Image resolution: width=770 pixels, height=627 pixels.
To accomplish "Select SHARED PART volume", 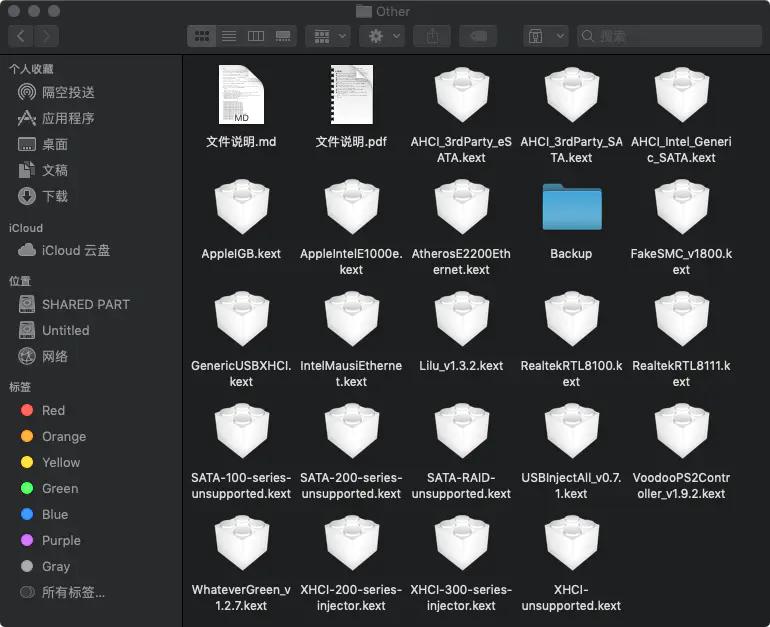I will tap(74, 304).
